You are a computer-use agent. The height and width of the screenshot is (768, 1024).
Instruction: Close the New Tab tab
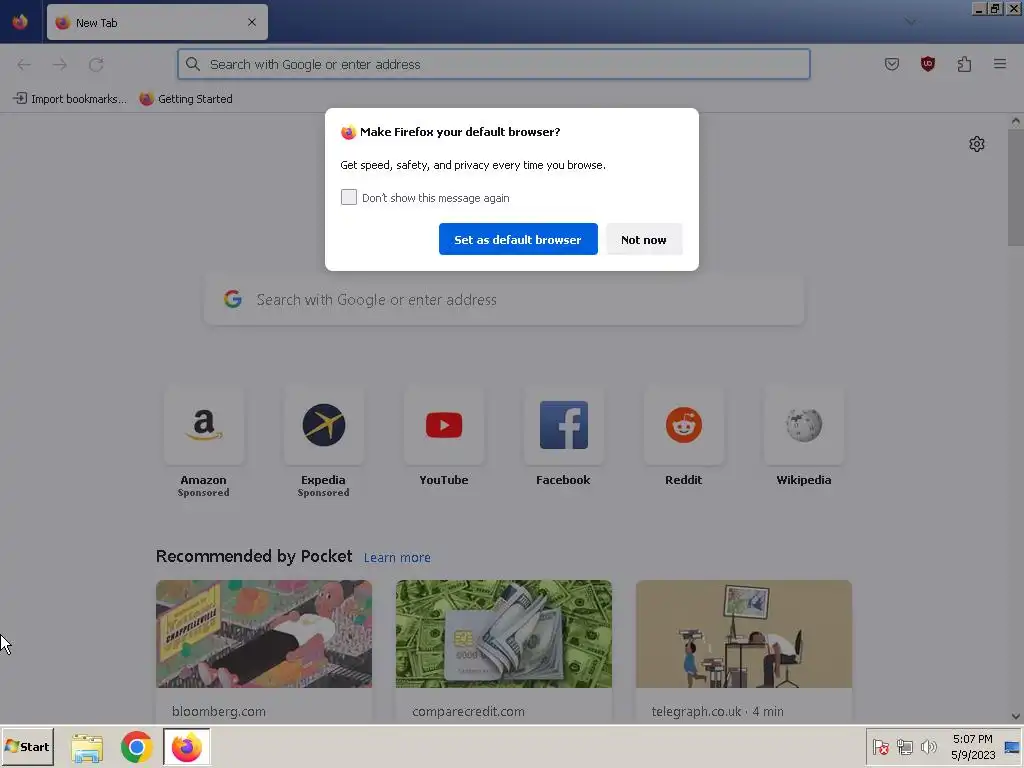point(252,22)
